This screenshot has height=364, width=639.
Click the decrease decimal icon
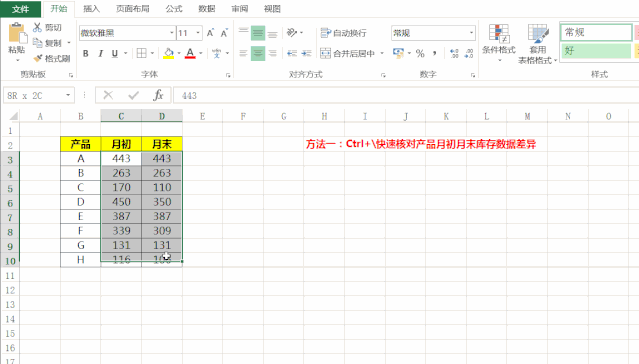(x=469, y=53)
